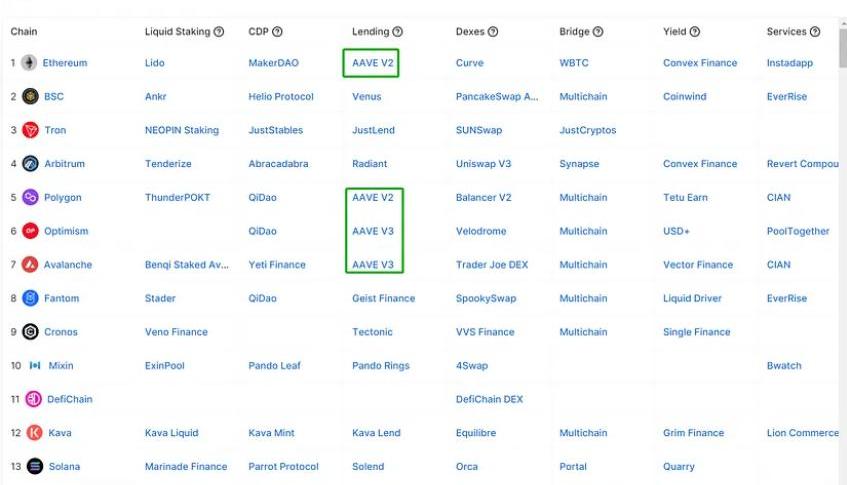Click the Arbitrum chain logo icon
Screen dimensions: 847x485
[x=30, y=164]
